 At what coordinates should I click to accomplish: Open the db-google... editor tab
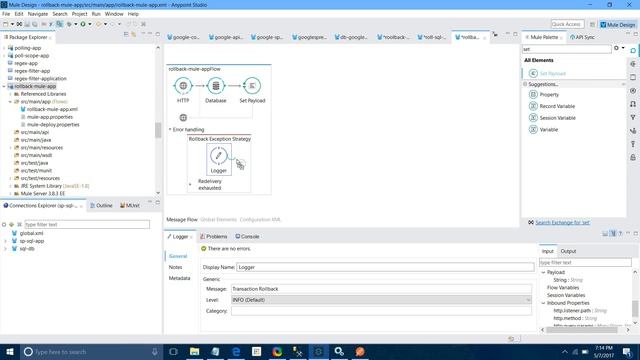[x=351, y=37]
